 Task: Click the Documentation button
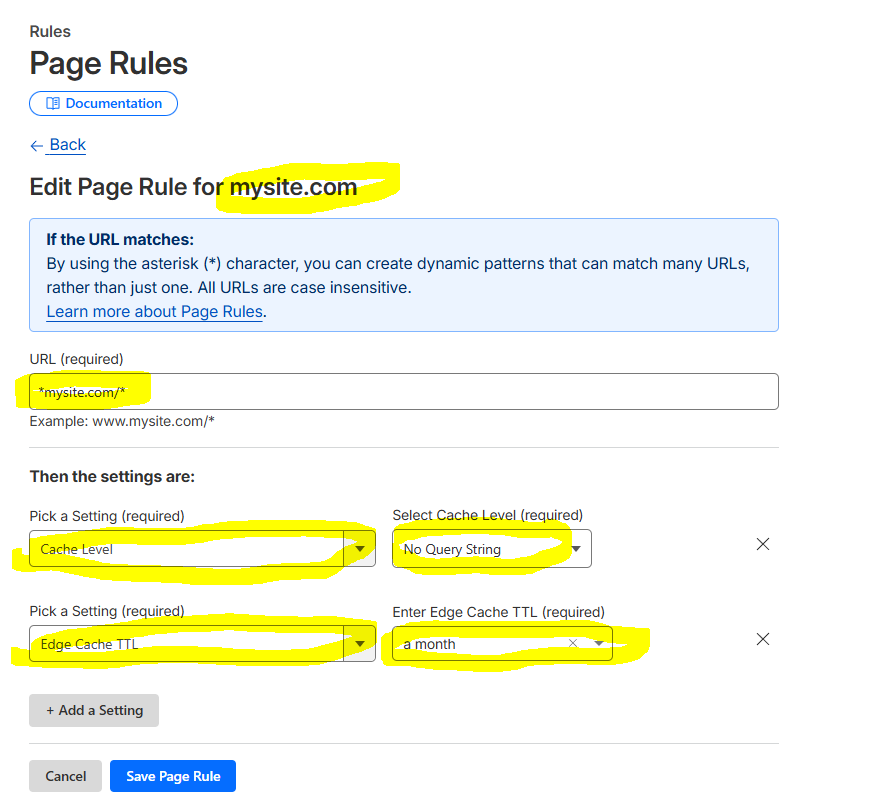[x=104, y=104]
